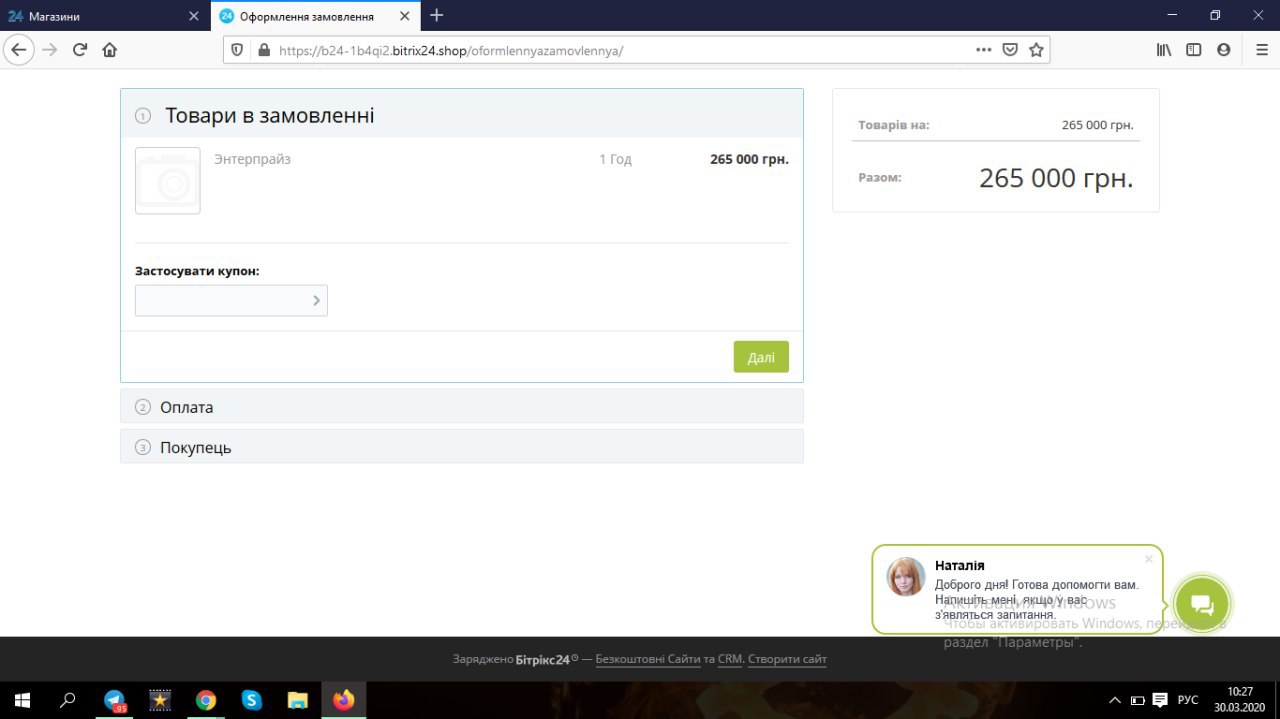Click the 1 Год quantity text
This screenshot has width=1280, height=719.
point(615,159)
